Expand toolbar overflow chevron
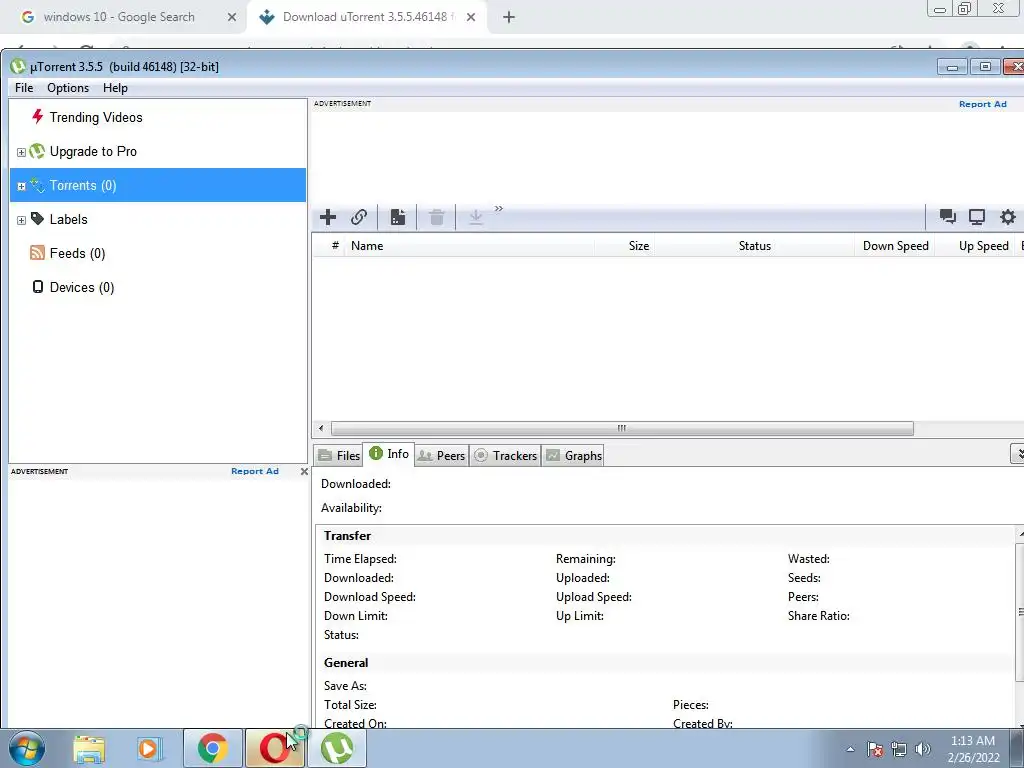The width and height of the screenshot is (1024, 768). 499,208
